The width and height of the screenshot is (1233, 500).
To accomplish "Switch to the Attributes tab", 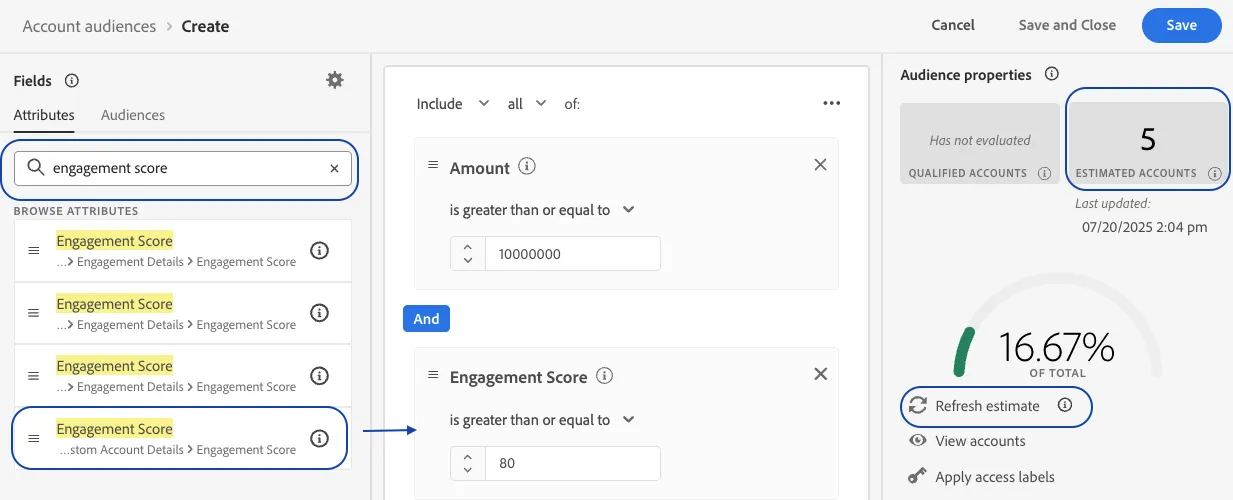I will pyautogui.click(x=44, y=115).
